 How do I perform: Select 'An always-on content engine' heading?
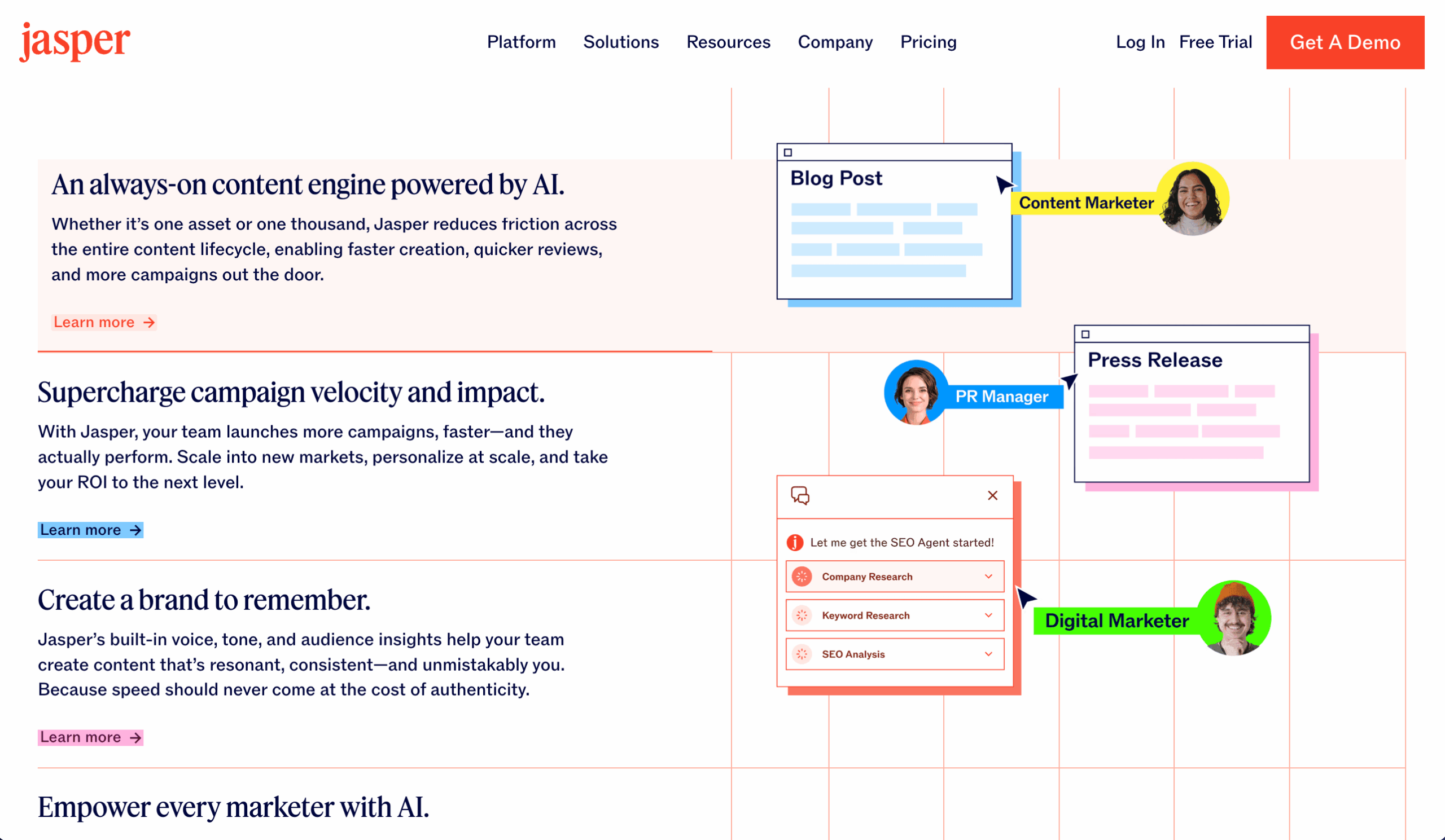pyautogui.click(x=308, y=184)
